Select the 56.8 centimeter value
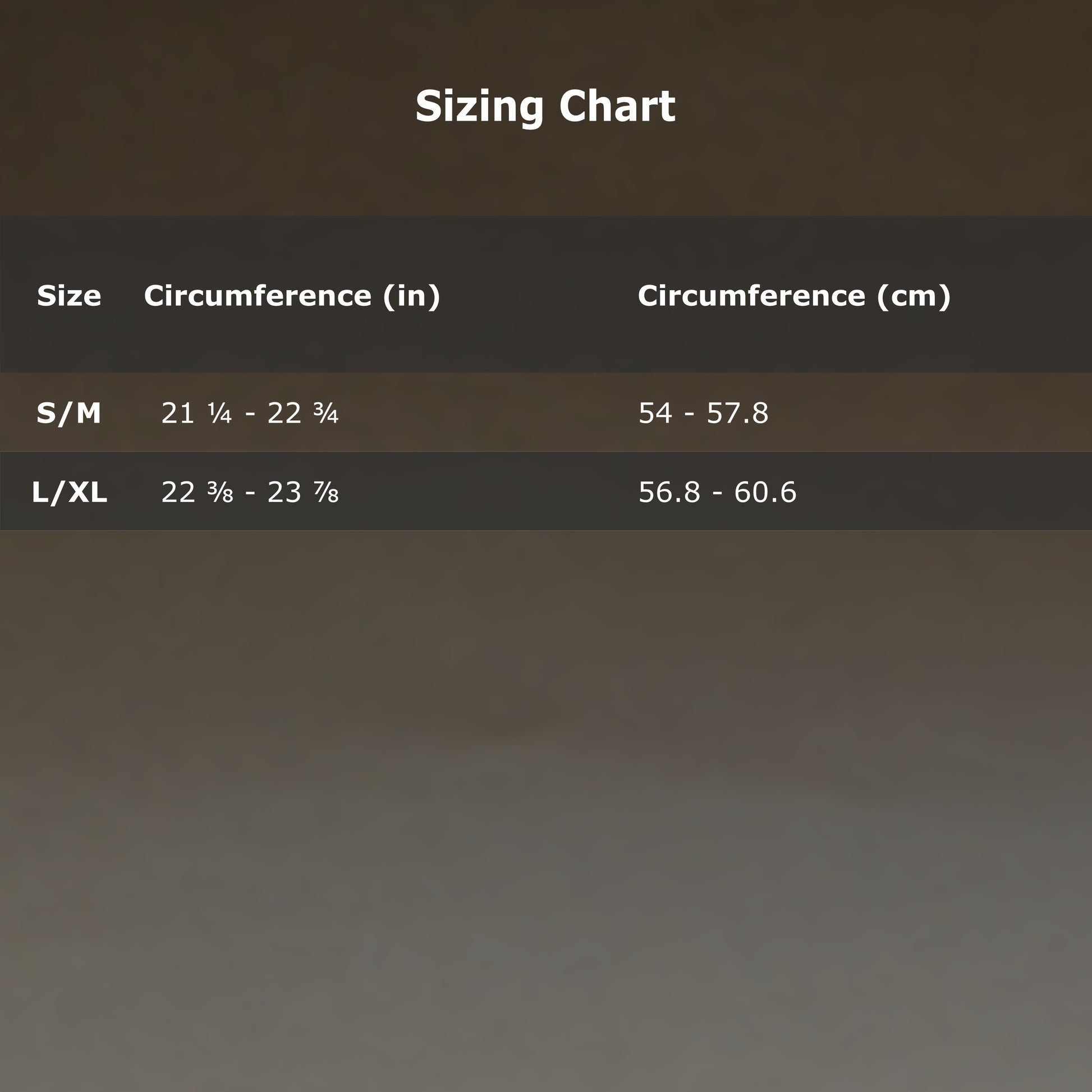Image resolution: width=1092 pixels, height=1092 pixels. [x=669, y=492]
